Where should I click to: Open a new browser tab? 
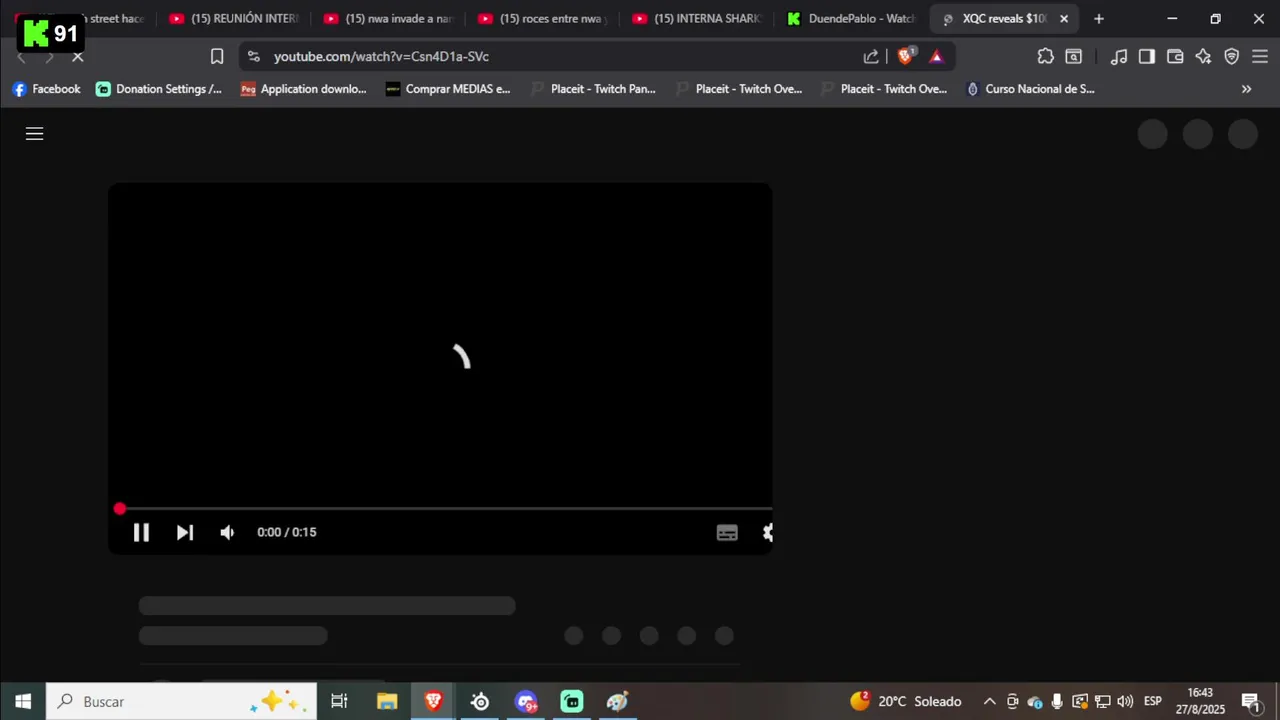(x=1099, y=19)
